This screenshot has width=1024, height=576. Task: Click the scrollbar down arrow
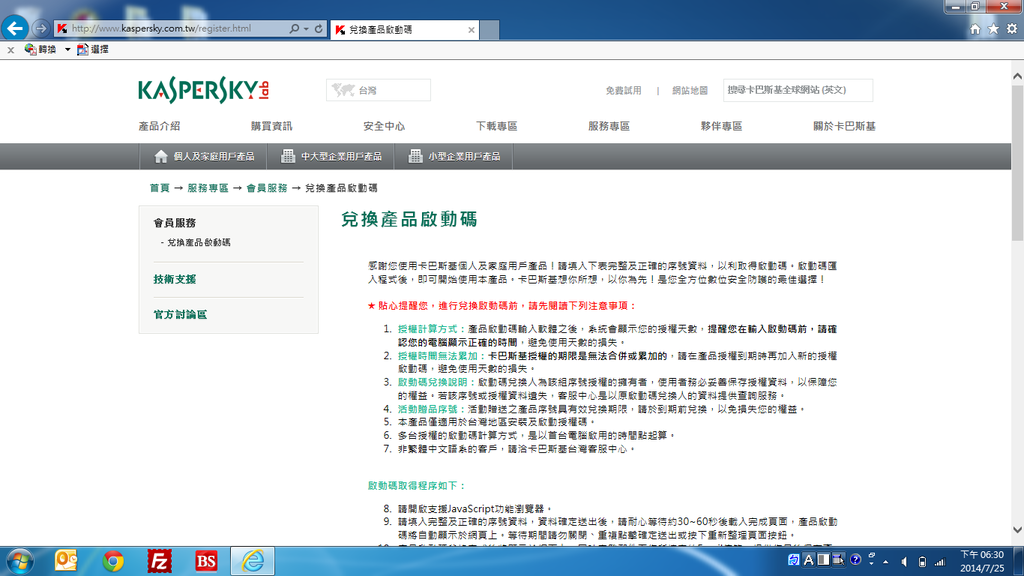coord(1017,530)
